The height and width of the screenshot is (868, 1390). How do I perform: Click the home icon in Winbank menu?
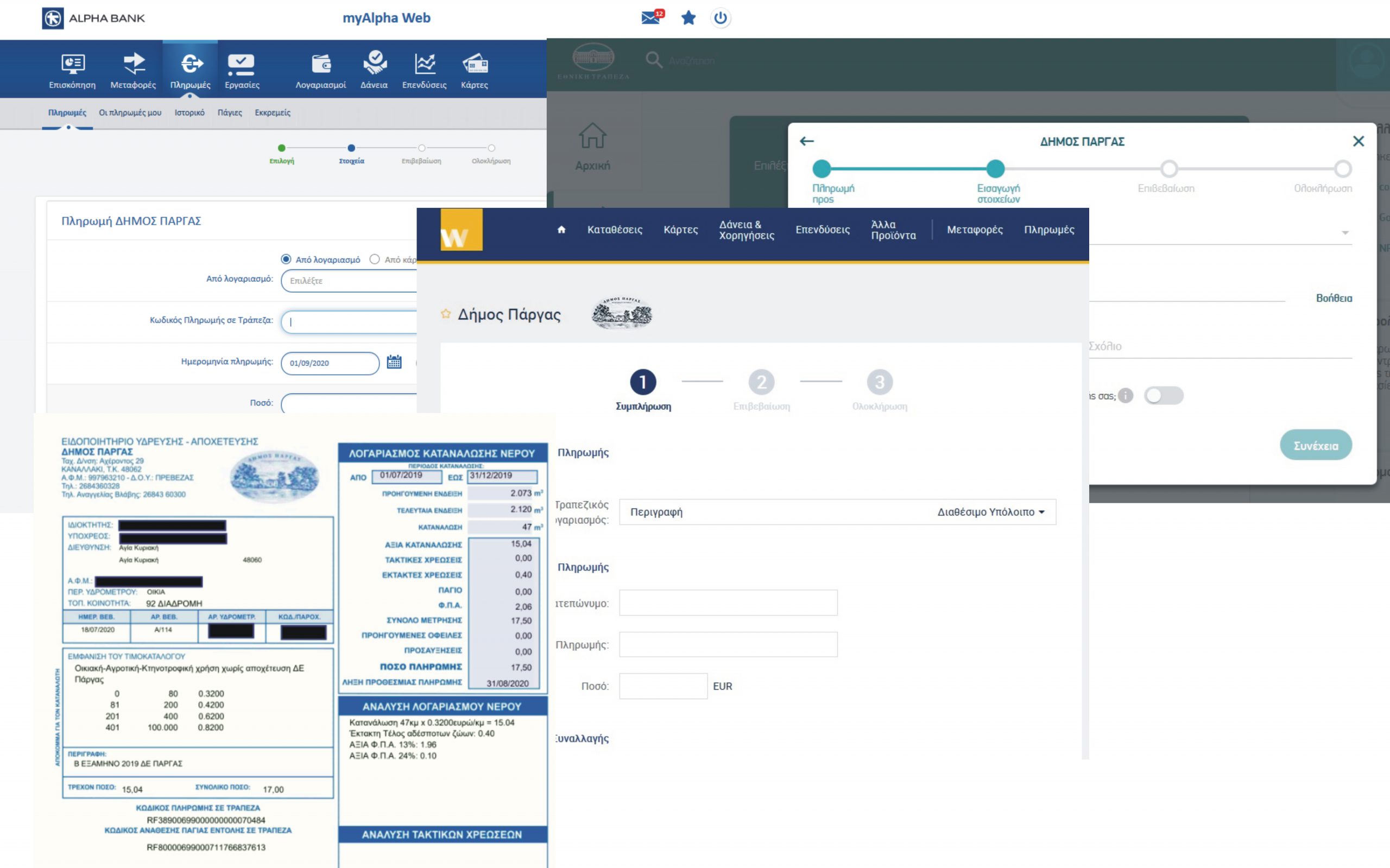[x=561, y=230]
